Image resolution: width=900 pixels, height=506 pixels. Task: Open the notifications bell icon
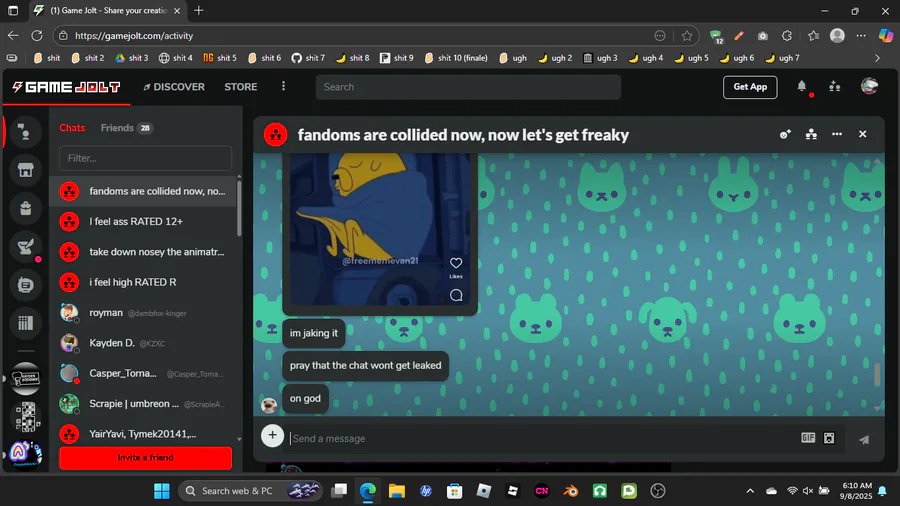802,87
